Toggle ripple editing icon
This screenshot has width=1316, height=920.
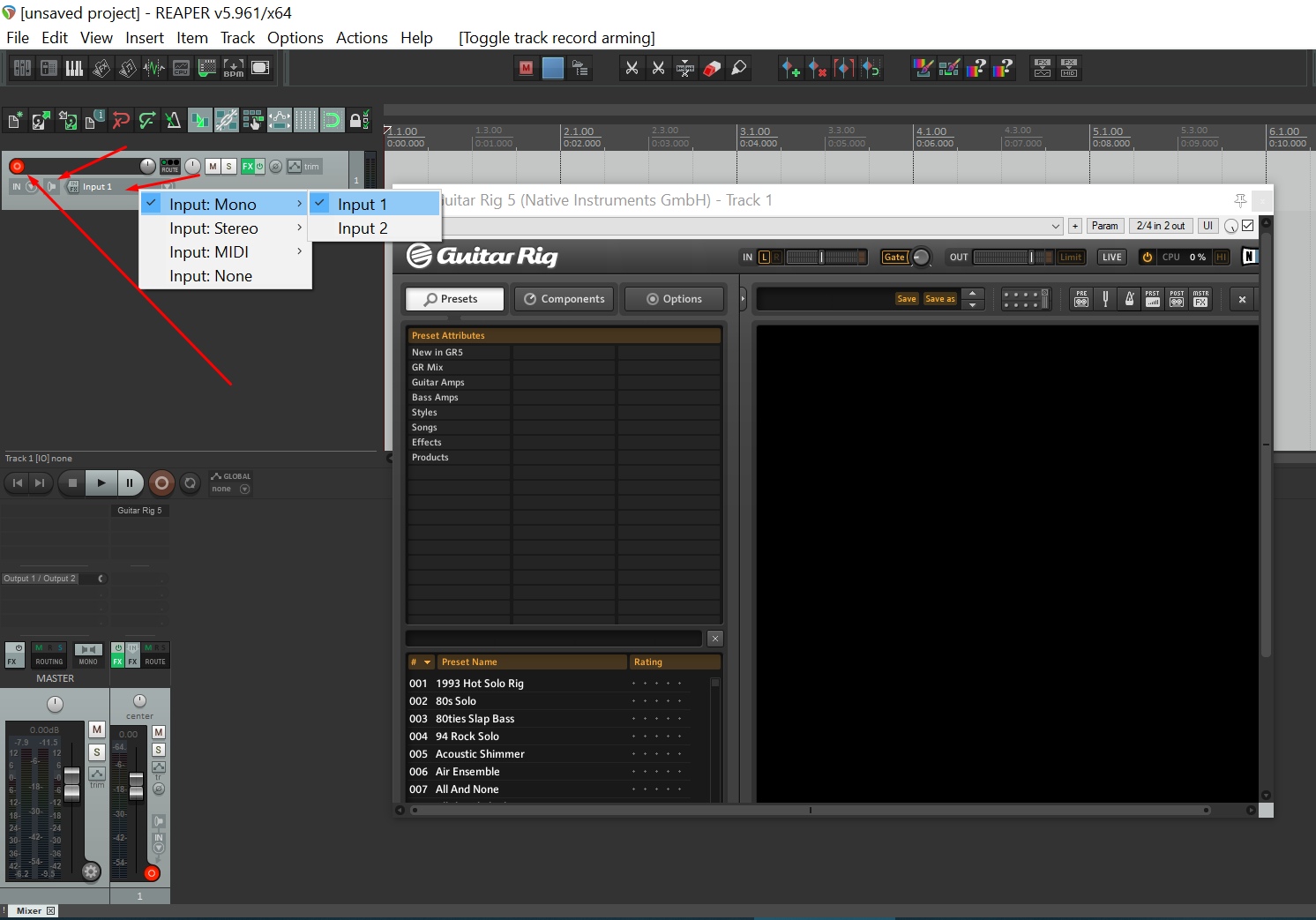pos(253,120)
